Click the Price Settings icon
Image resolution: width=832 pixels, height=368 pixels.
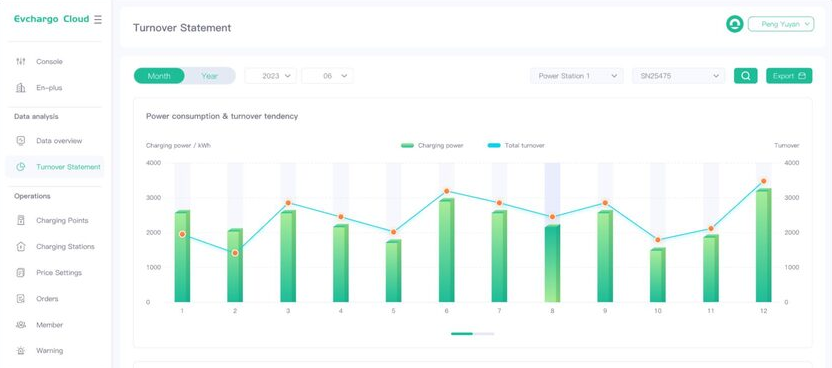[21, 273]
